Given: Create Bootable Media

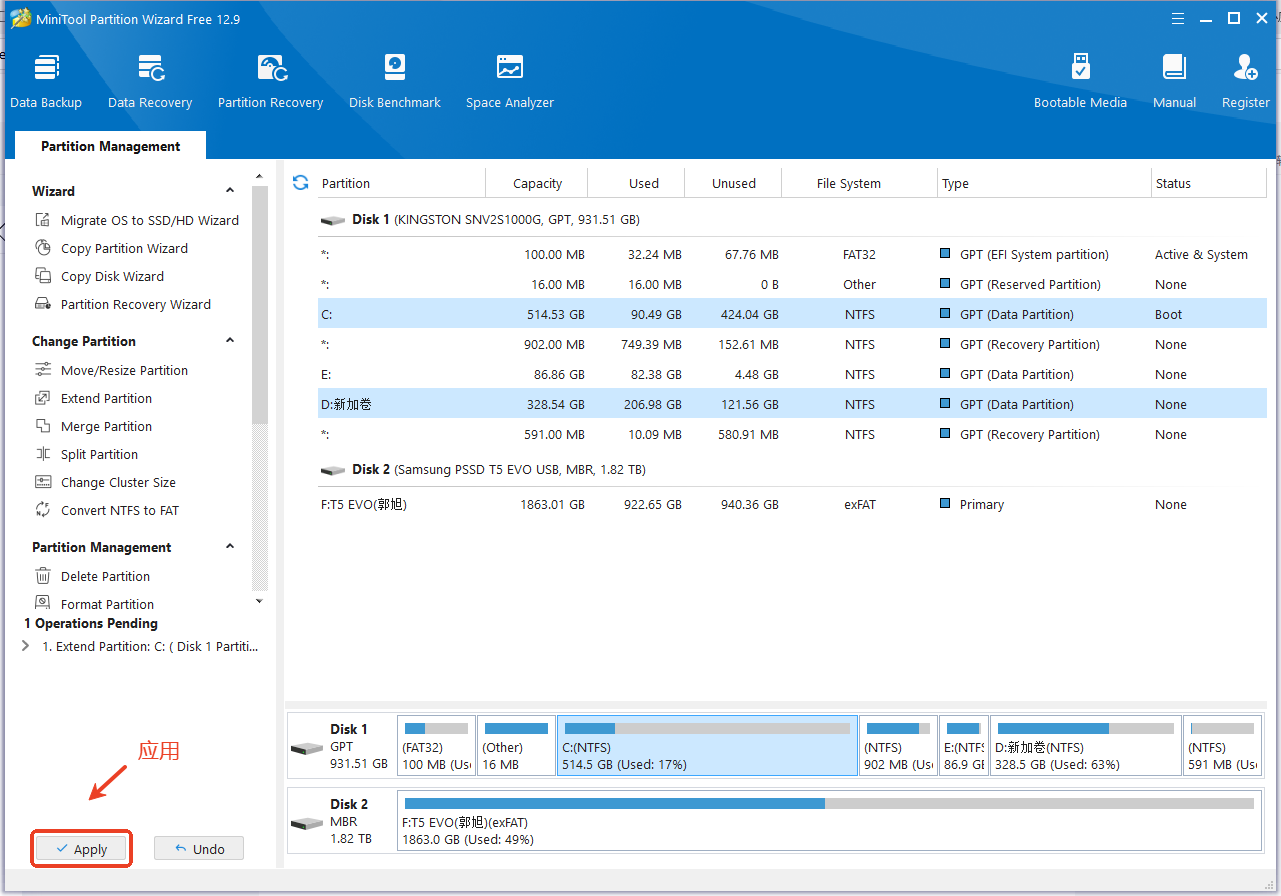Looking at the screenshot, I should coord(1080,82).
